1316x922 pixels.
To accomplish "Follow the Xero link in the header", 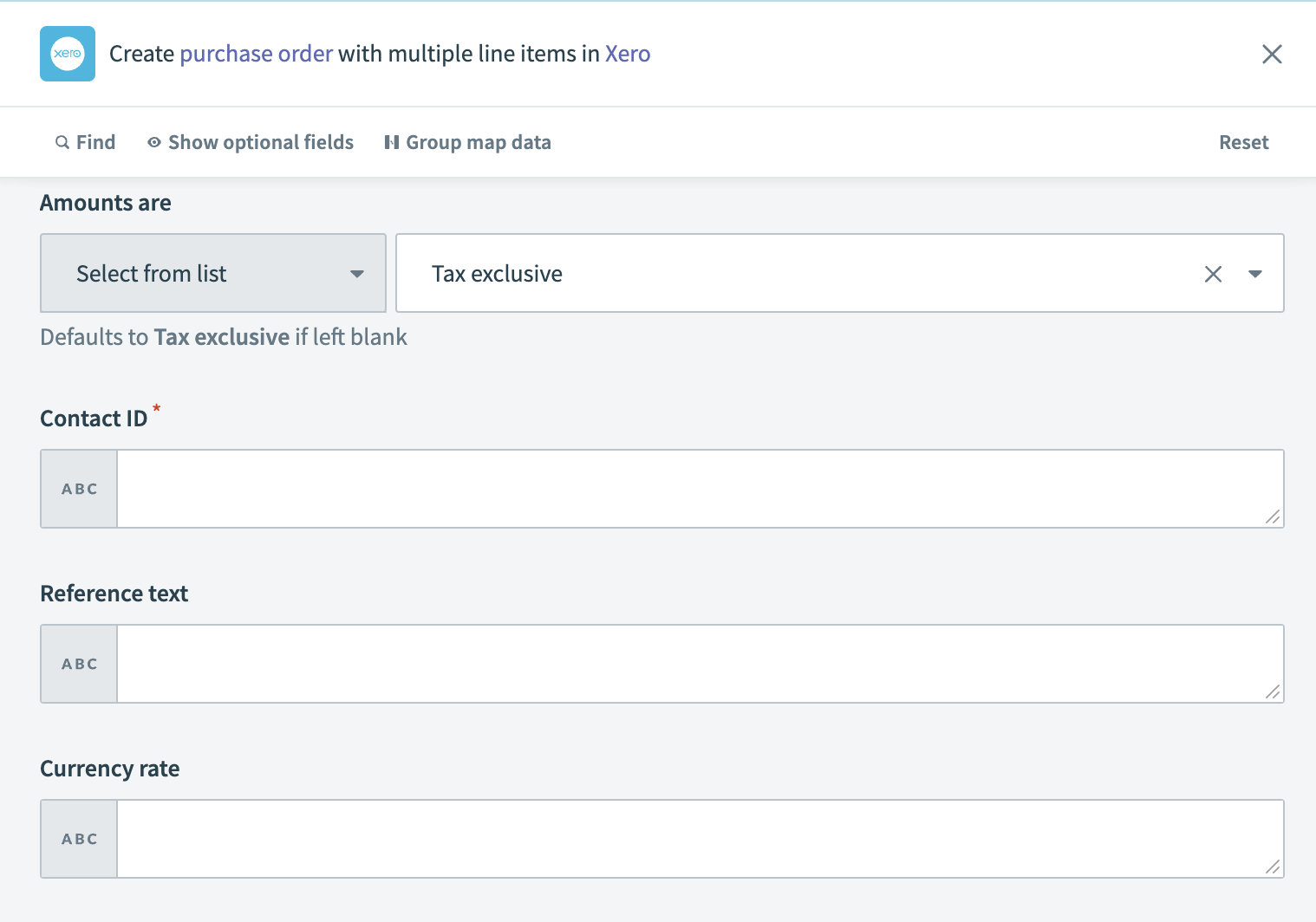I will coord(628,54).
